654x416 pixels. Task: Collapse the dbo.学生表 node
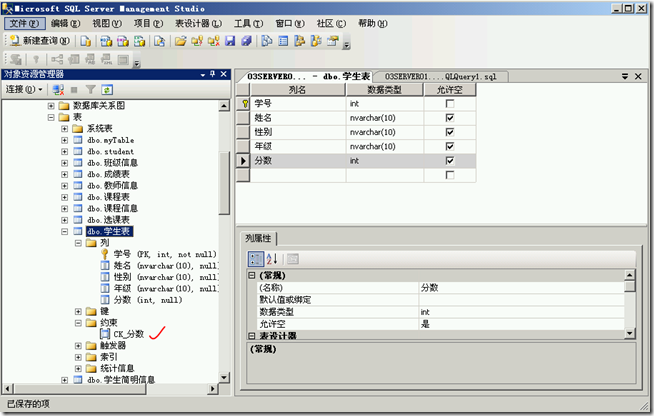click(x=65, y=231)
